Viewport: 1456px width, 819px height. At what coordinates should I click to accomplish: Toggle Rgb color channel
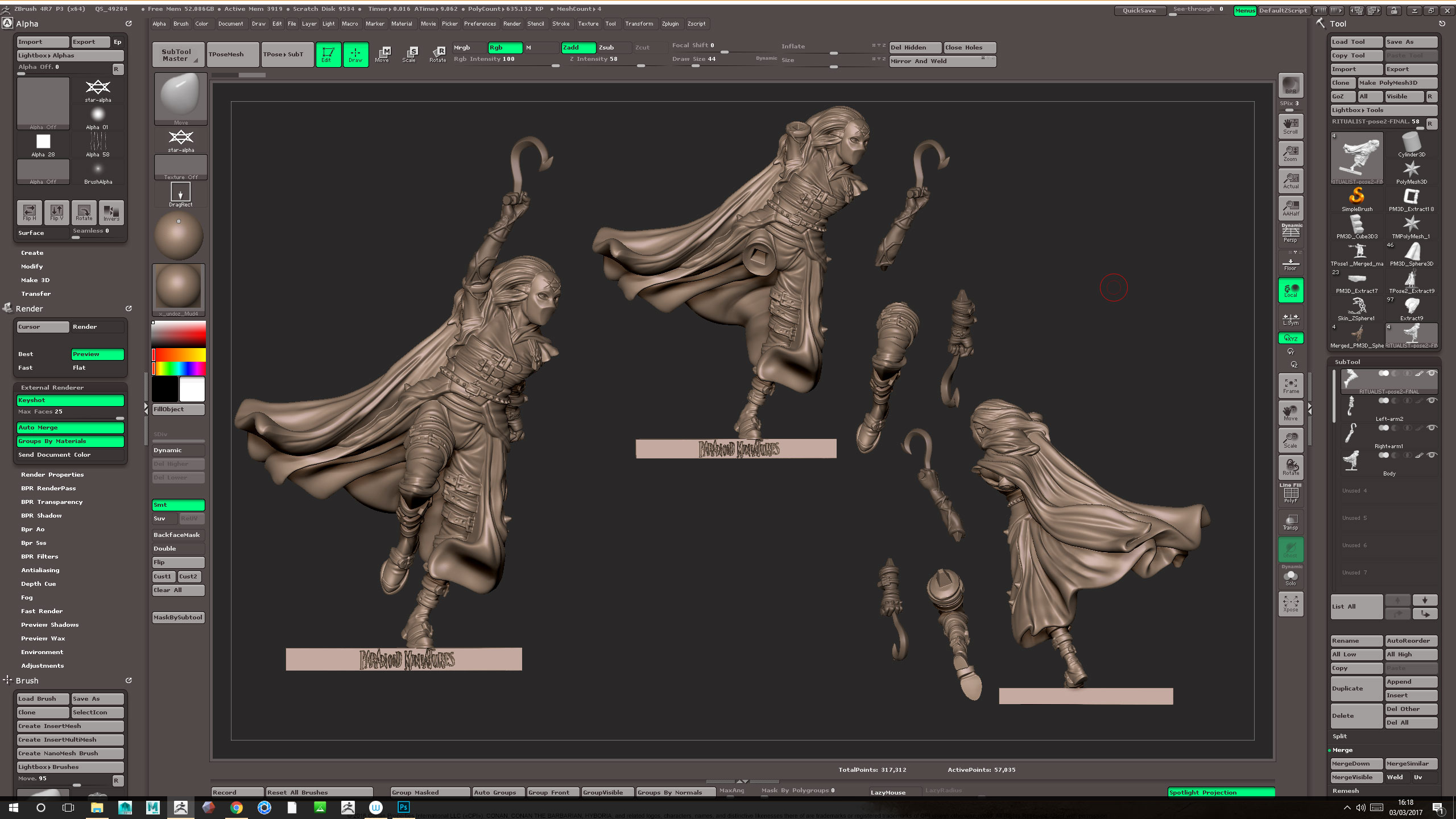(x=505, y=48)
